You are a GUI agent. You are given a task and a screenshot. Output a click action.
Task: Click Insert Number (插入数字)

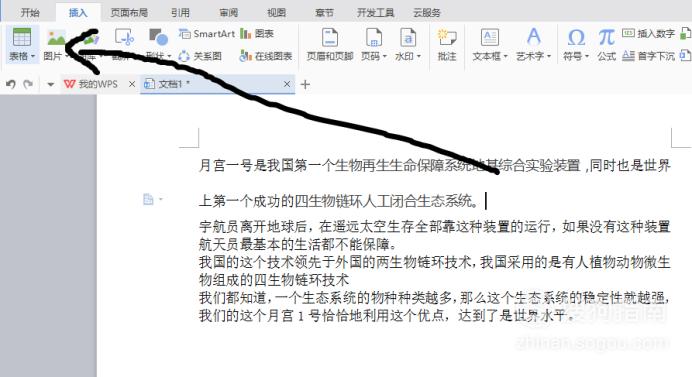click(648, 34)
